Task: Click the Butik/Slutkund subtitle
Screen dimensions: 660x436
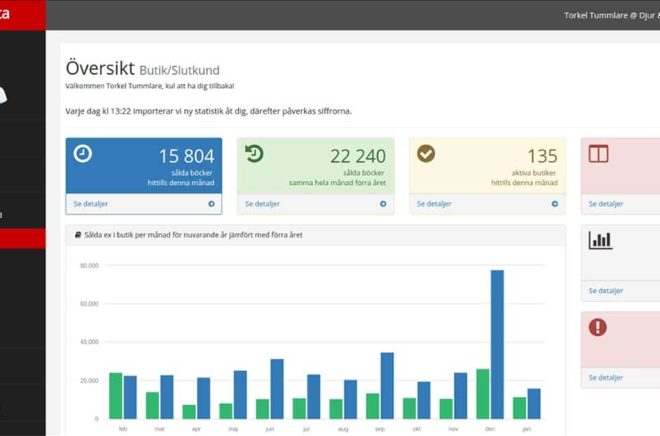Action: click(x=179, y=70)
